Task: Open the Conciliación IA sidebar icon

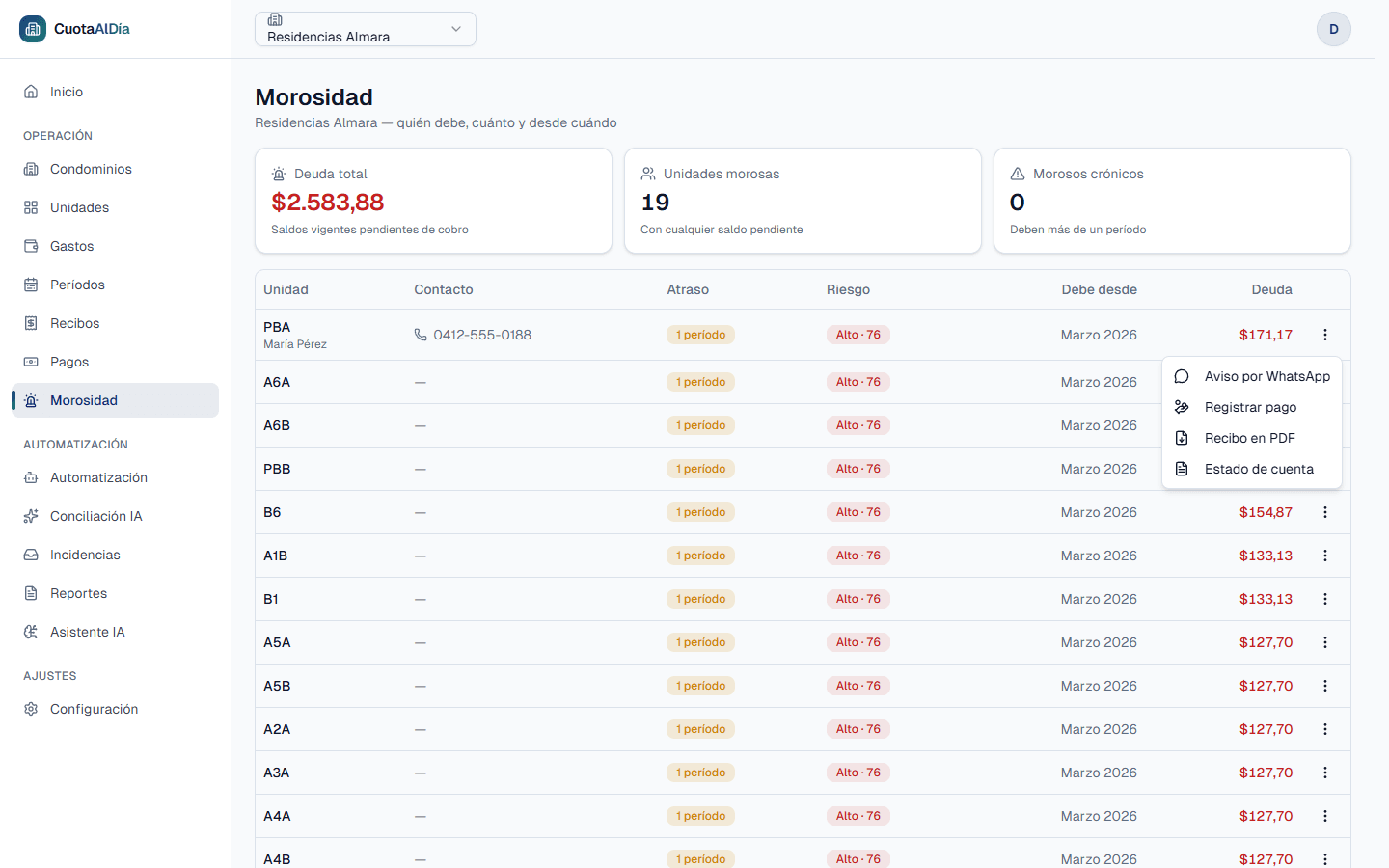Action: tap(31, 516)
